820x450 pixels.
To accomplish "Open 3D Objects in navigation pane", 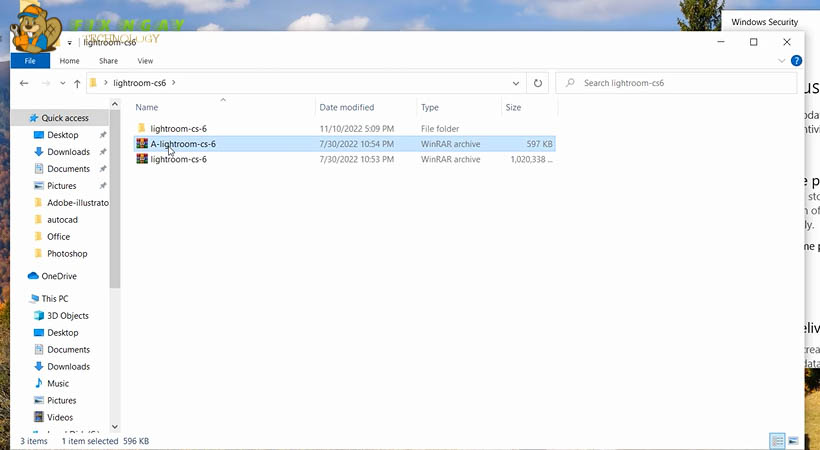I will [x=67, y=316].
